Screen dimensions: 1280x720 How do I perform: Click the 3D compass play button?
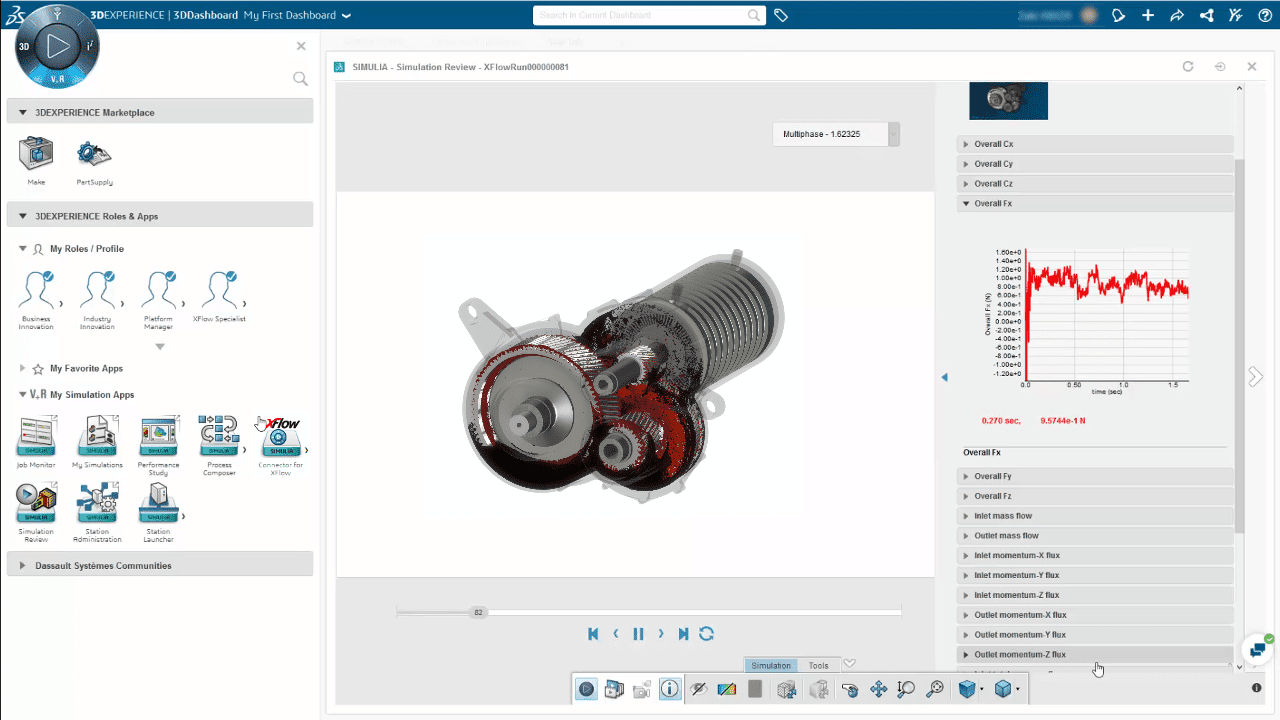point(58,46)
